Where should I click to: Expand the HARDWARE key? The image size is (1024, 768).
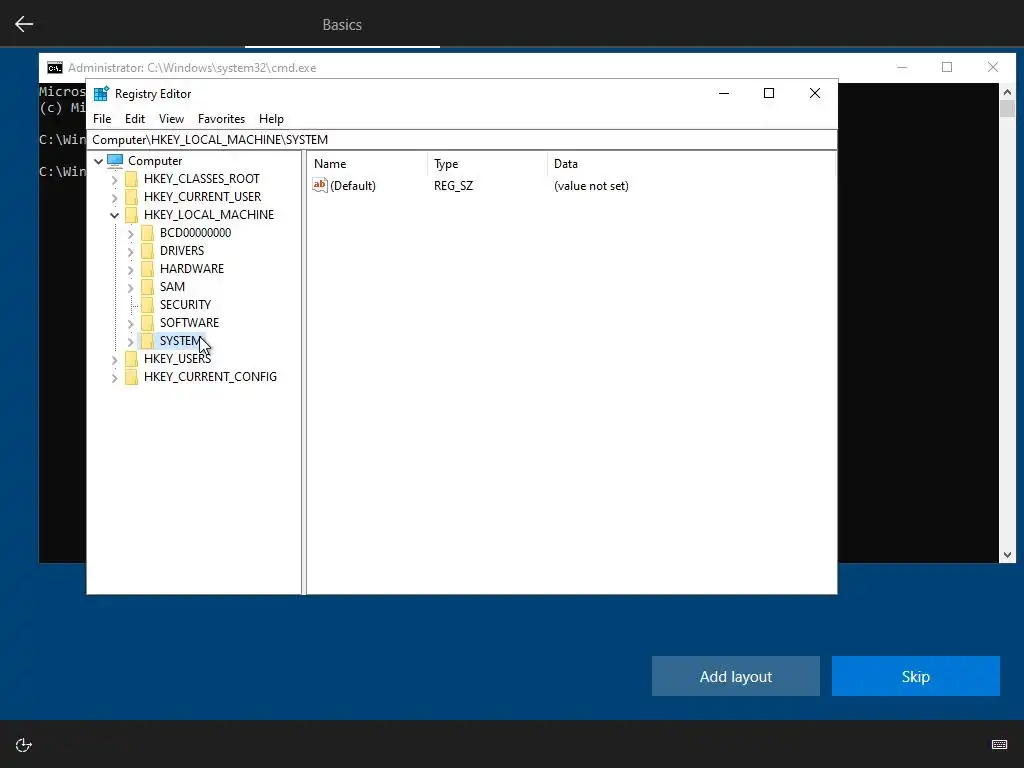coord(131,269)
